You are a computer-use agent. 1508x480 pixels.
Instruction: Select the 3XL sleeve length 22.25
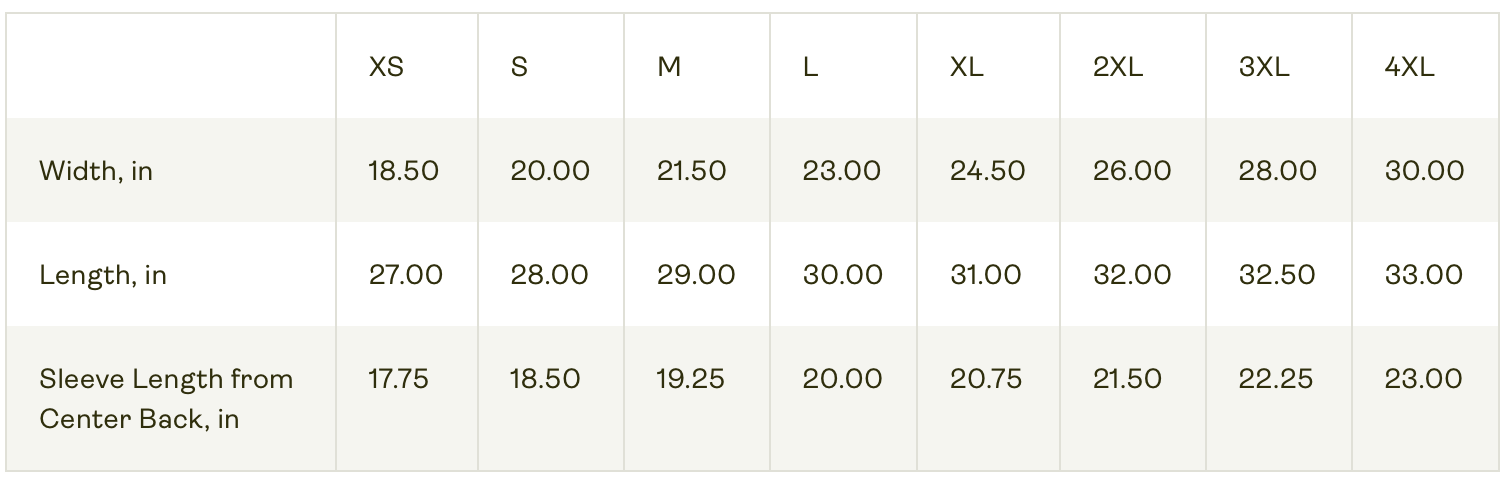click(1276, 379)
